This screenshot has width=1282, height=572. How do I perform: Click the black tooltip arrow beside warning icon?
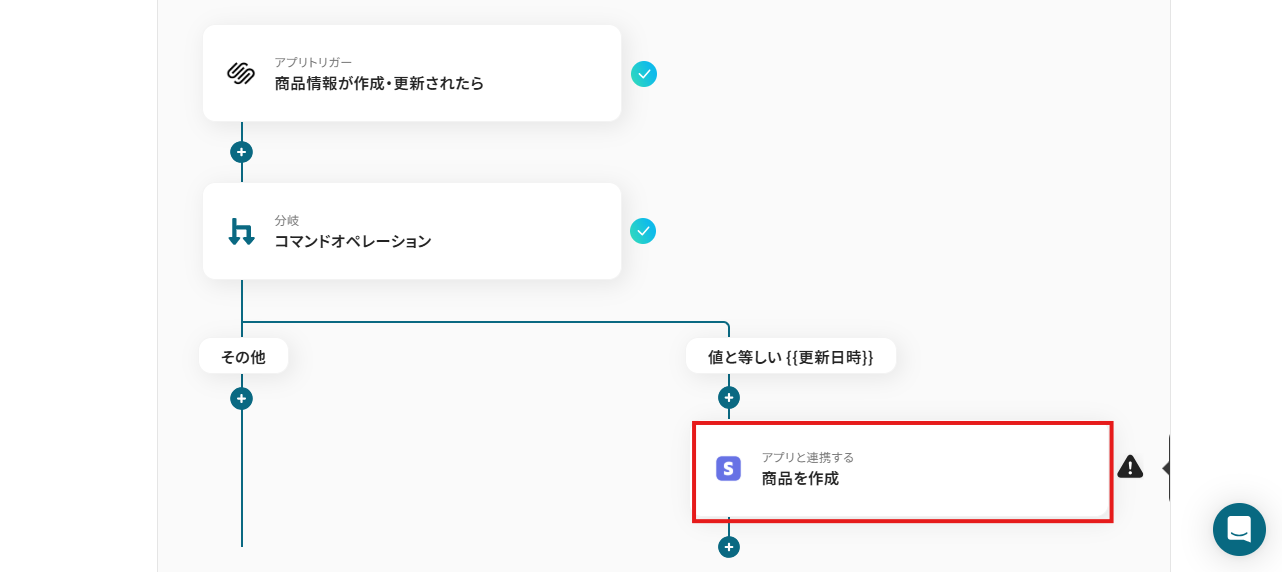pyautogui.click(x=1165, y=468)
